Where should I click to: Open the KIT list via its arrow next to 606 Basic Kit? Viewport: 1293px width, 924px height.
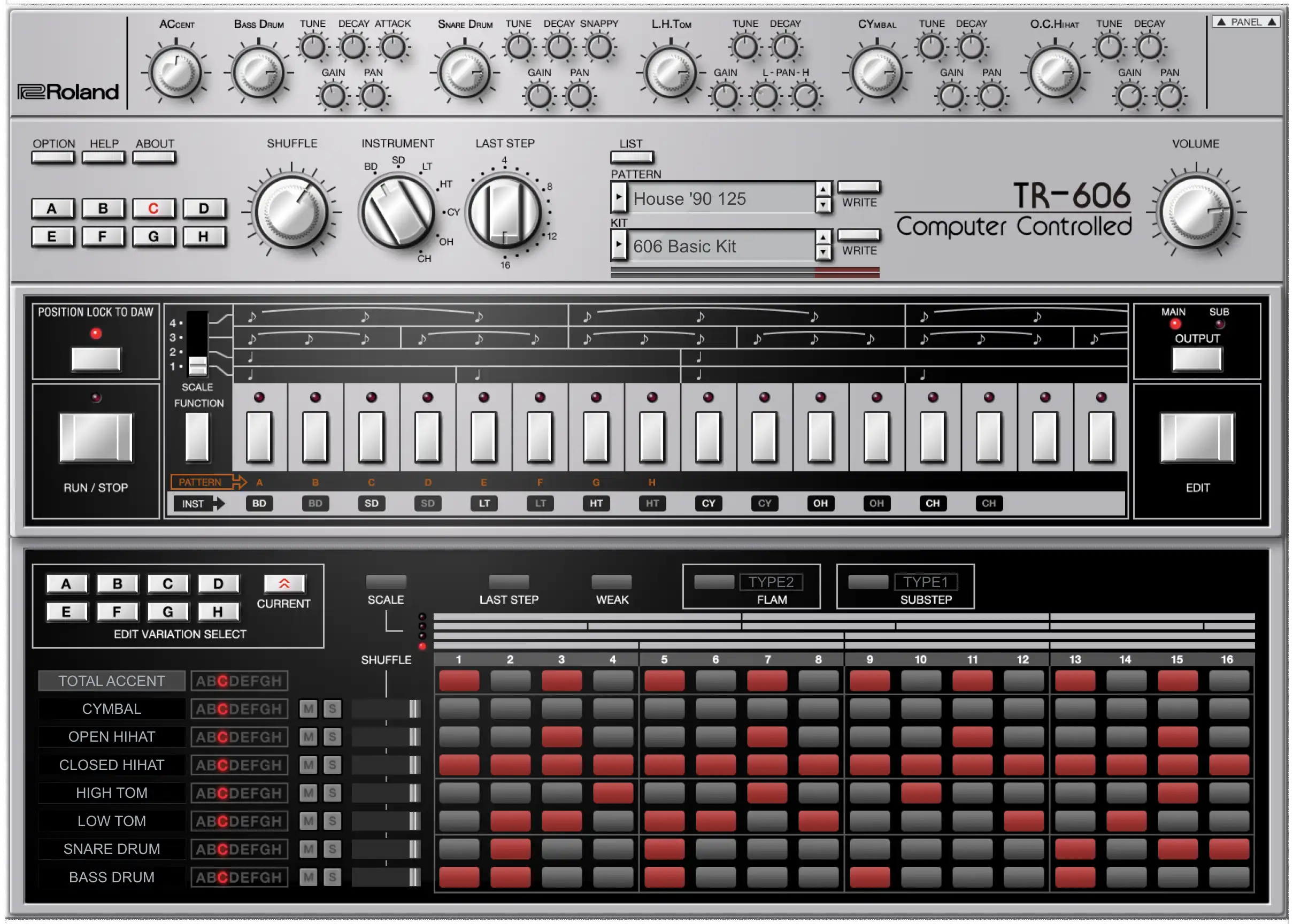tap(619, 246)
